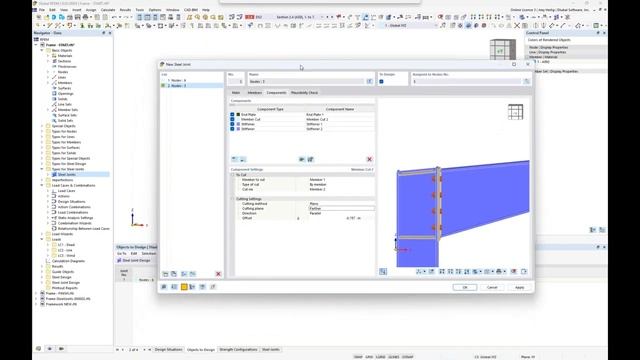Toggle GLINES in the status bar
This screenshot has height=360, width=640.
pos(394,357)
